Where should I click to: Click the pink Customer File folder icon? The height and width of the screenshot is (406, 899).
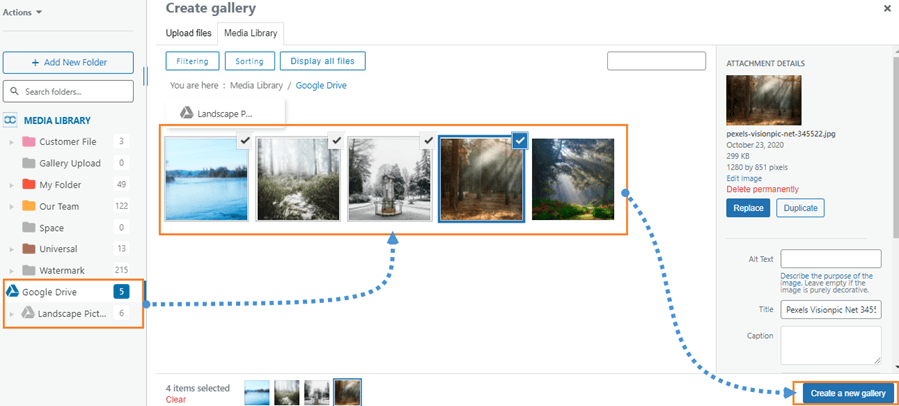tap(29, 142)
